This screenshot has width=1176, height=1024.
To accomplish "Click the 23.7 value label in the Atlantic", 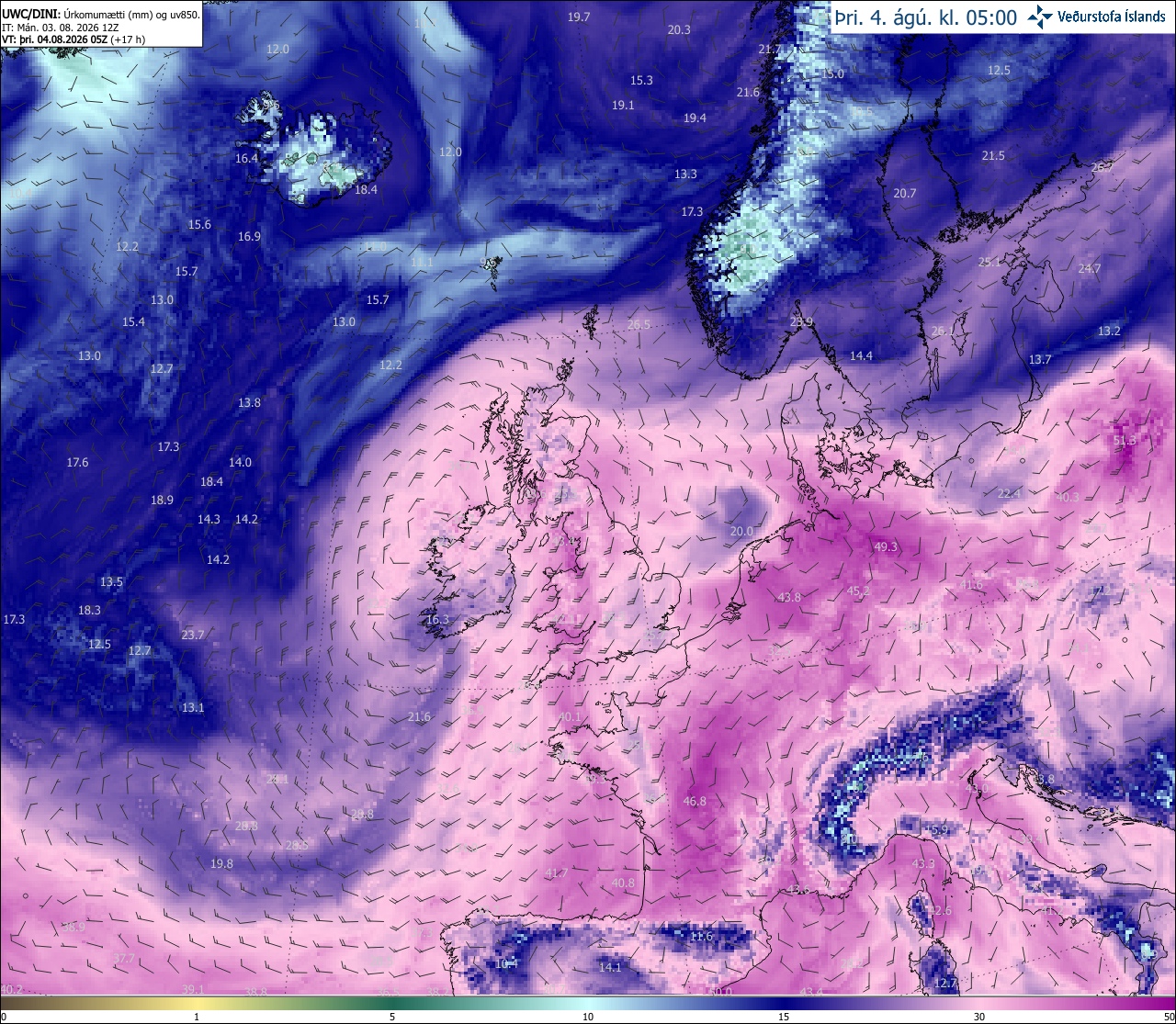I will click(193, 635).
